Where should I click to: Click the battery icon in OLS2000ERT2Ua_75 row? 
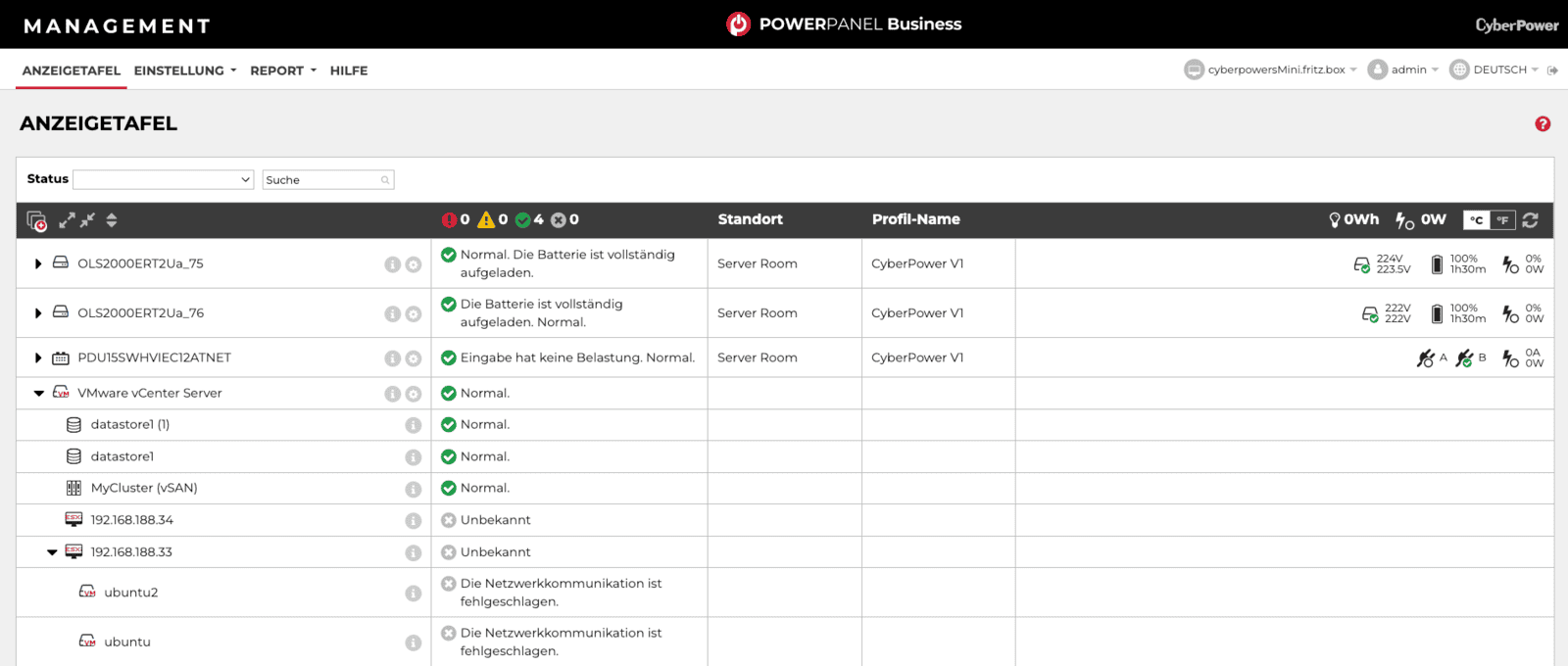click(1437, 264)
